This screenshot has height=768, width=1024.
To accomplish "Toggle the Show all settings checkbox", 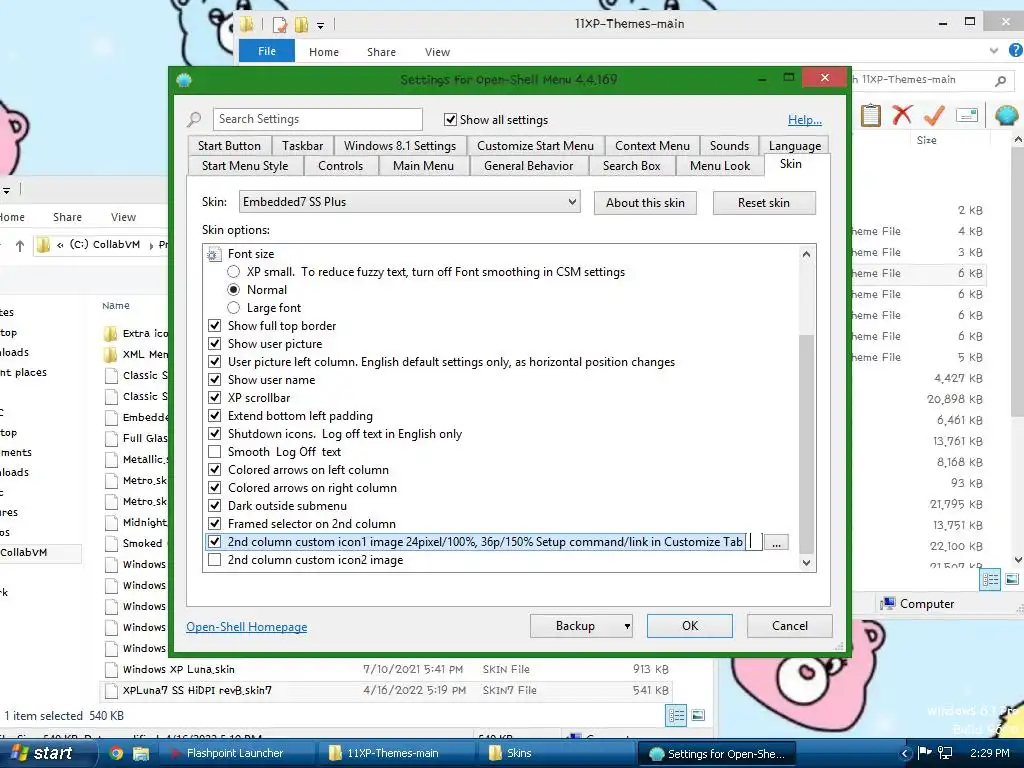I will point(450,120).
